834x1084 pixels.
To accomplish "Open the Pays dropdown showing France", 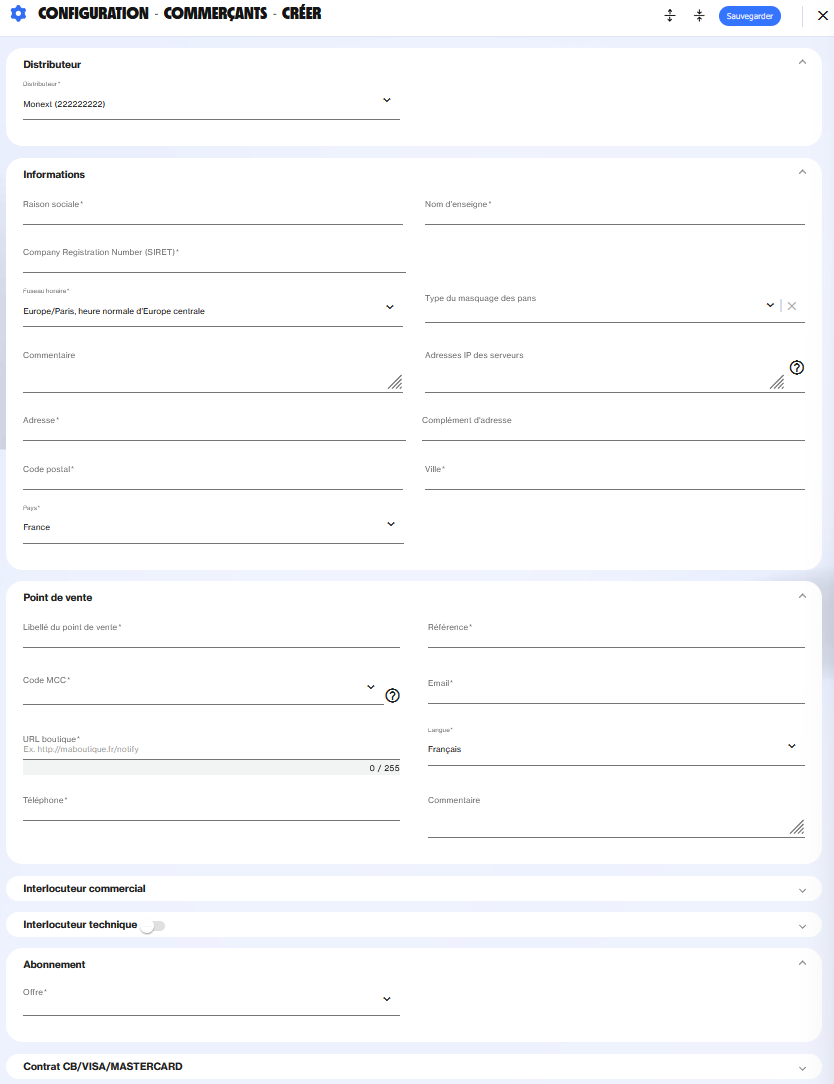I will pos(390,524).
